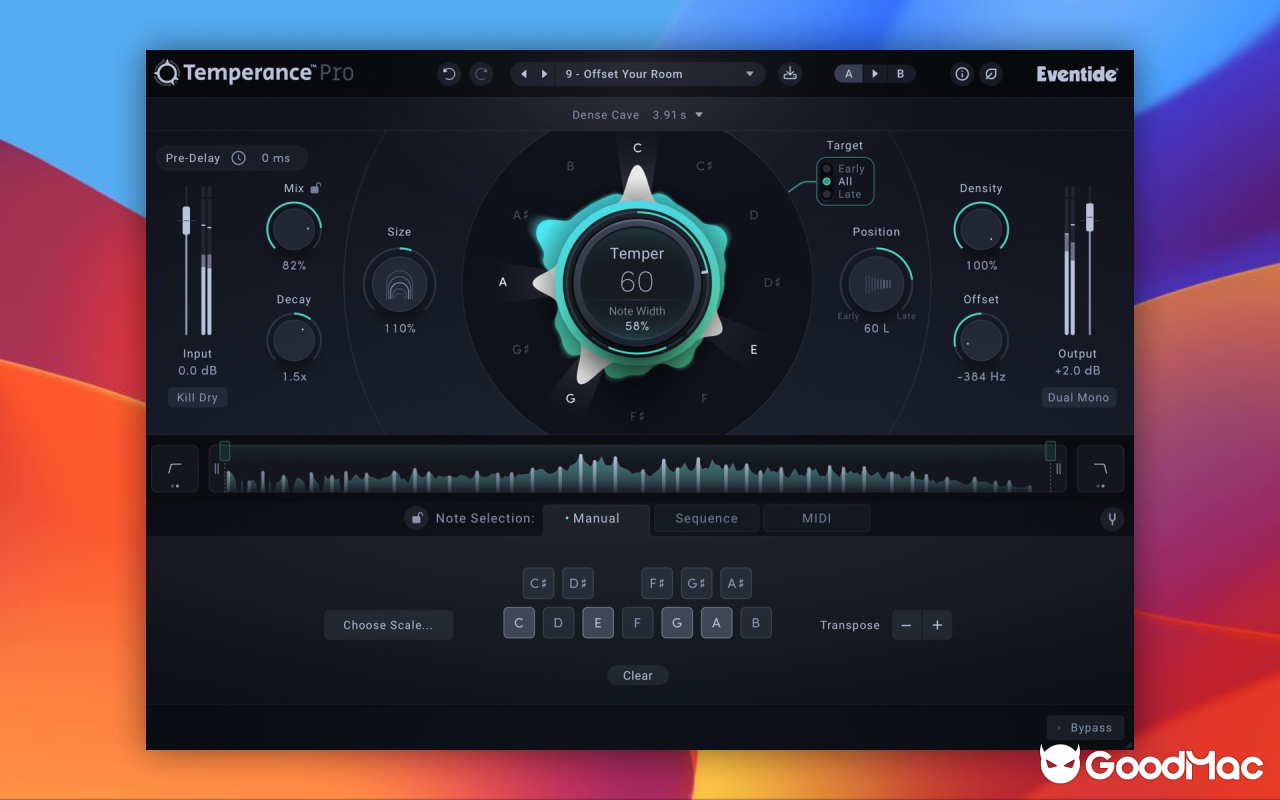
Task: Click the padlock icon beside Note Selection
Action: pyautogui.click(x=417, y=518)
